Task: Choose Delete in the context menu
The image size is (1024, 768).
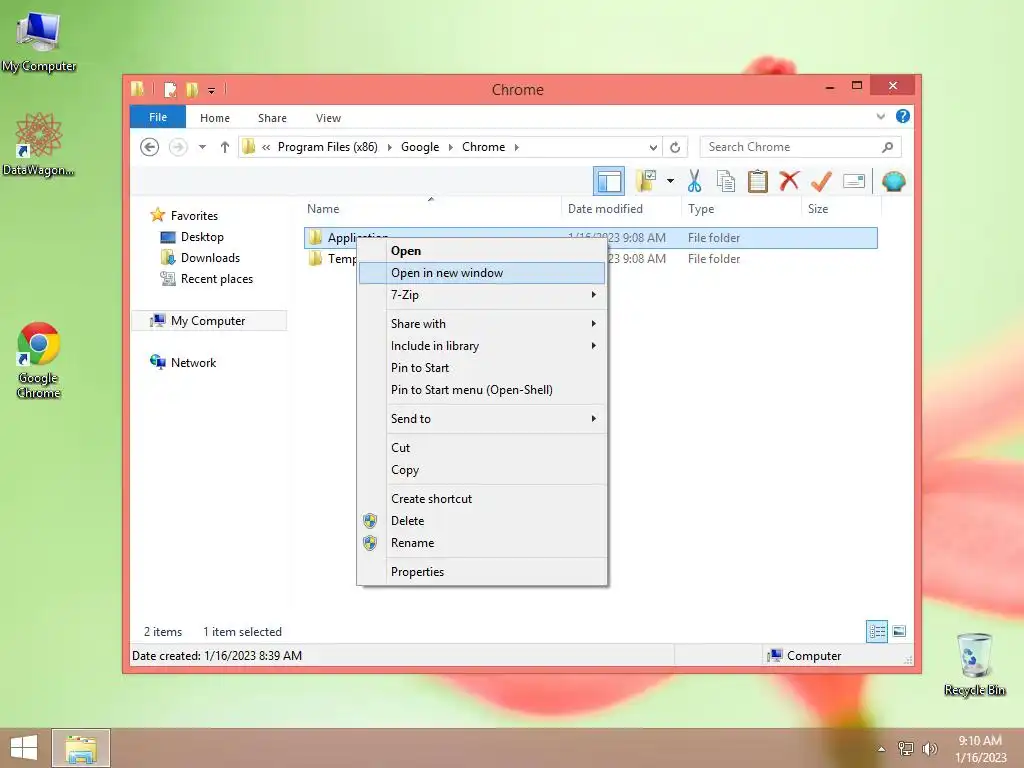Action: pyautogui.click(x=483, y=520)
